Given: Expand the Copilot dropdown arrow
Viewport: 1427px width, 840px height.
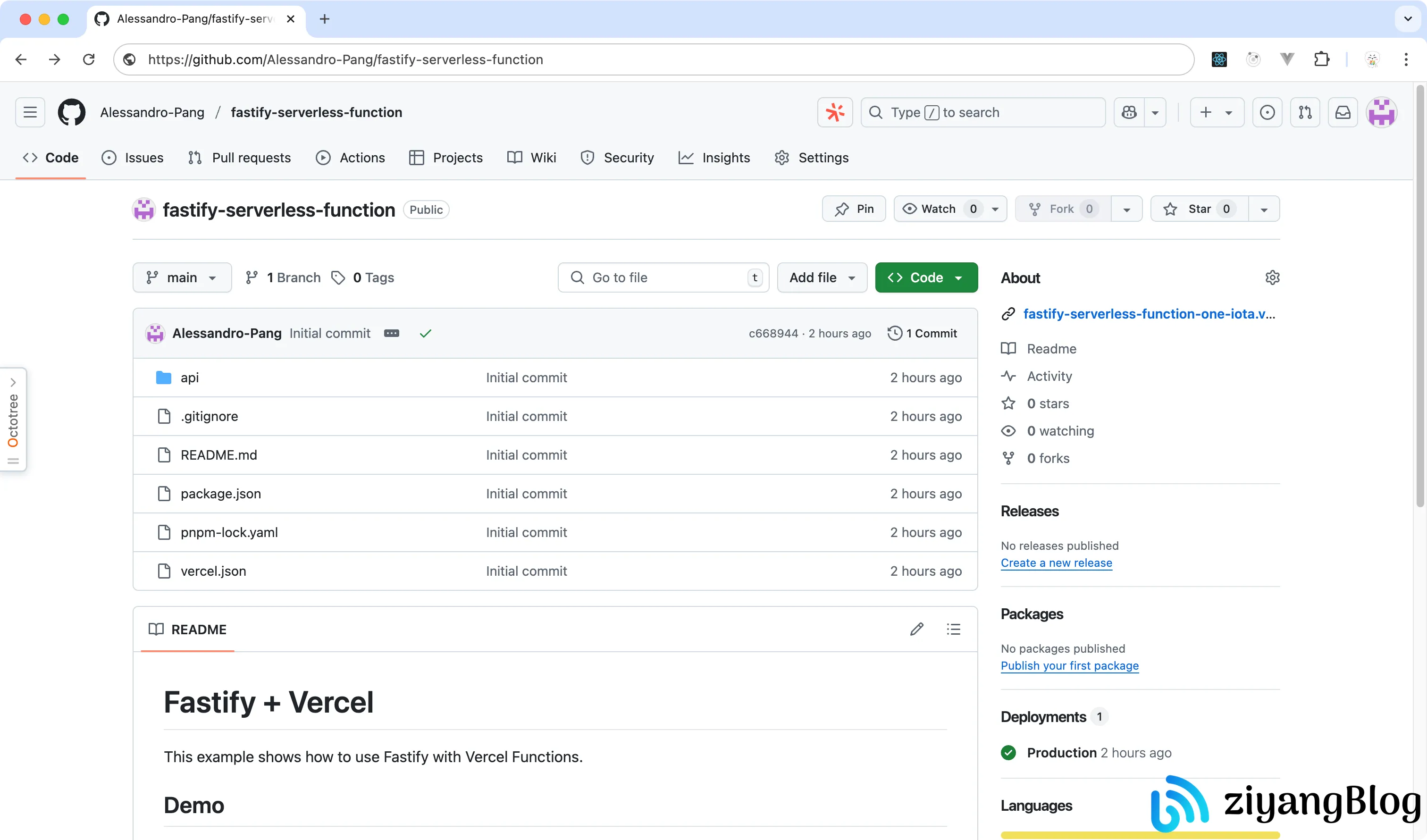Looking at the screenshot, I should coord(1155,112).
